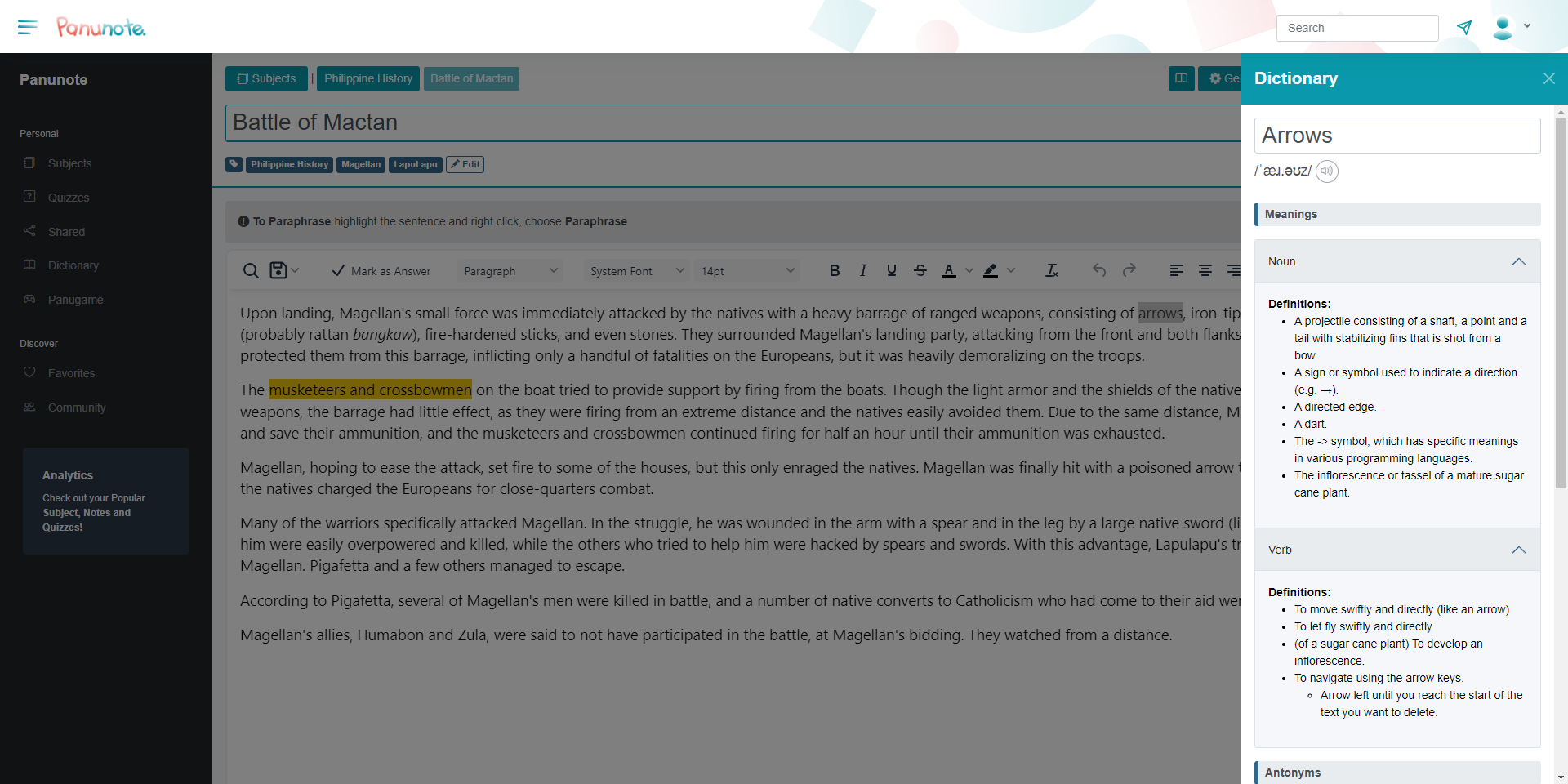Collapse the Verb definitions section
This screenshot has width=1568, height=784.
point(1397,550)
